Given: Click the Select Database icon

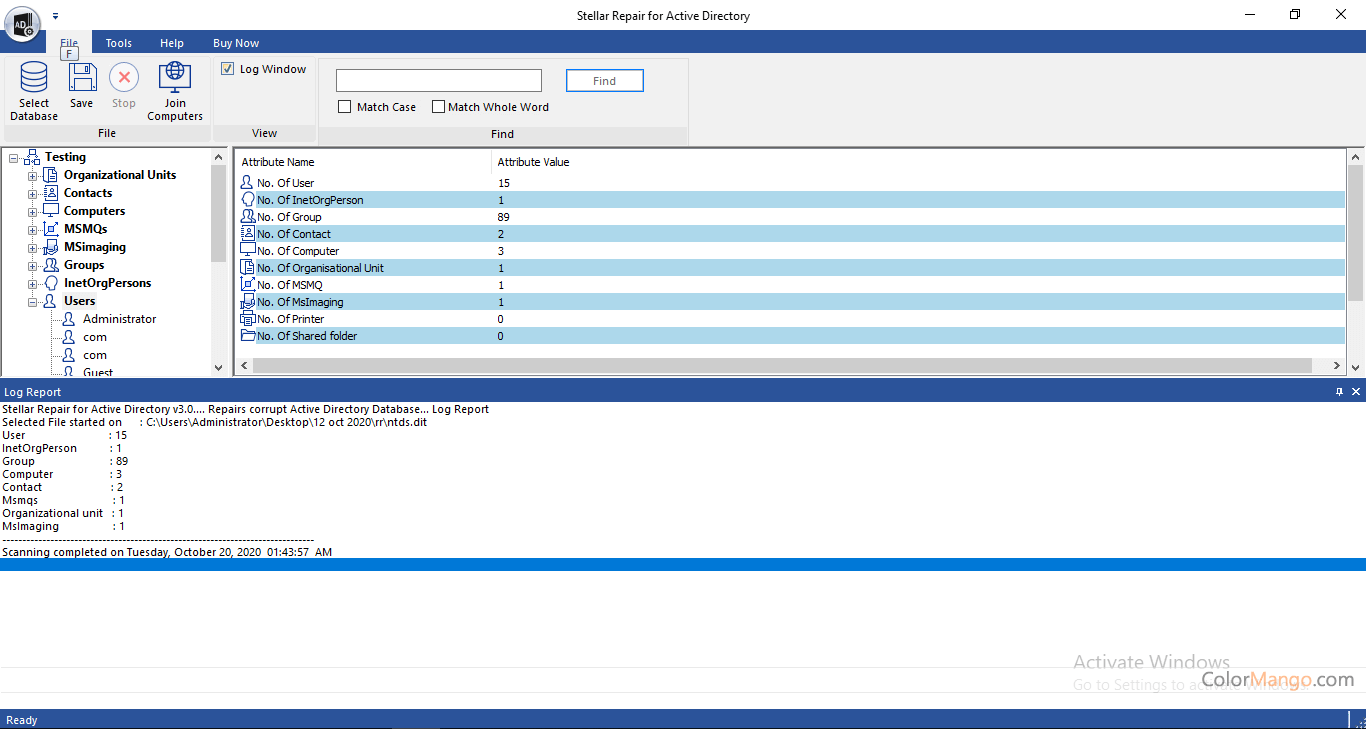Looking at the screenshot, I should pos(34,78).
